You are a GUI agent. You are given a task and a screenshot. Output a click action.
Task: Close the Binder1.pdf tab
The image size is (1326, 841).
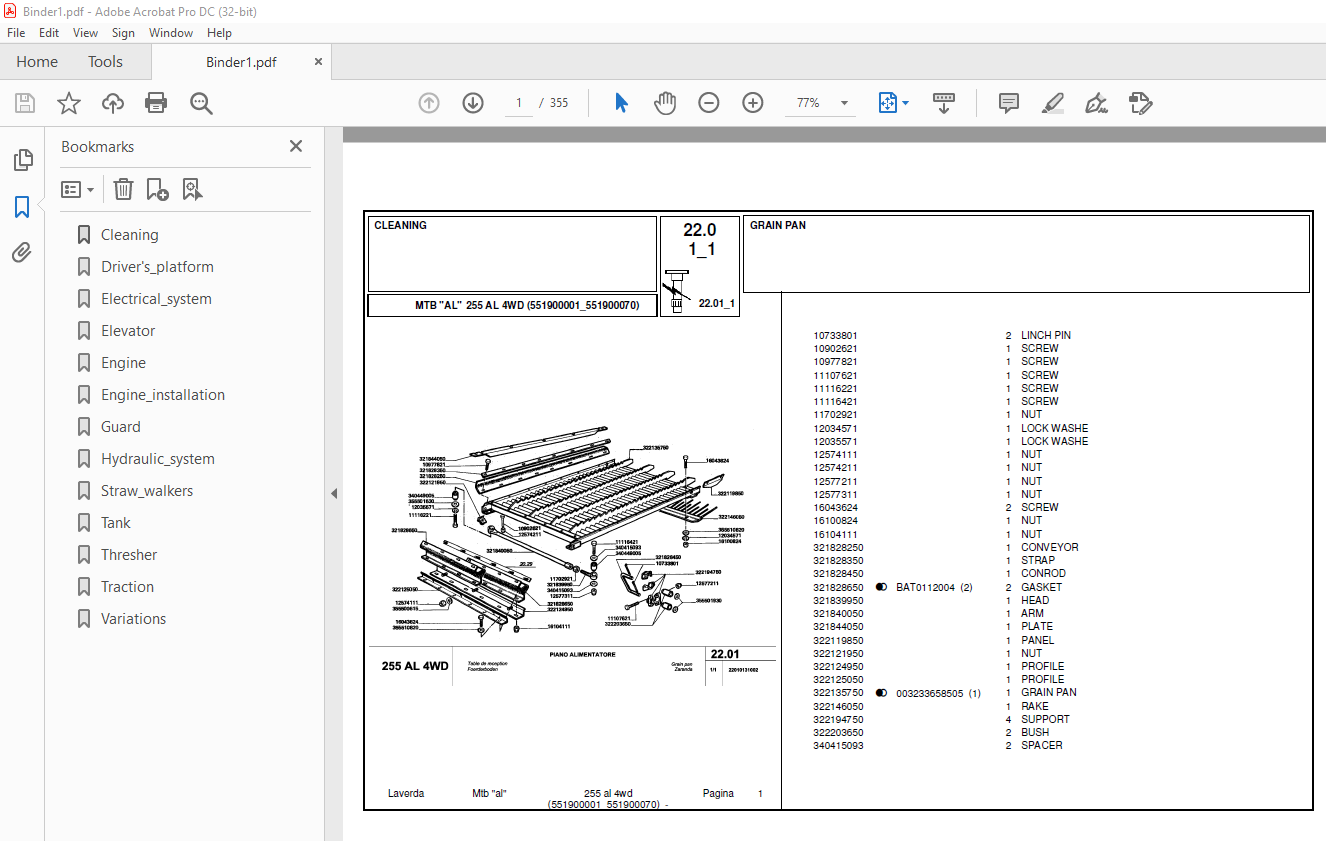tap(319, 61)
